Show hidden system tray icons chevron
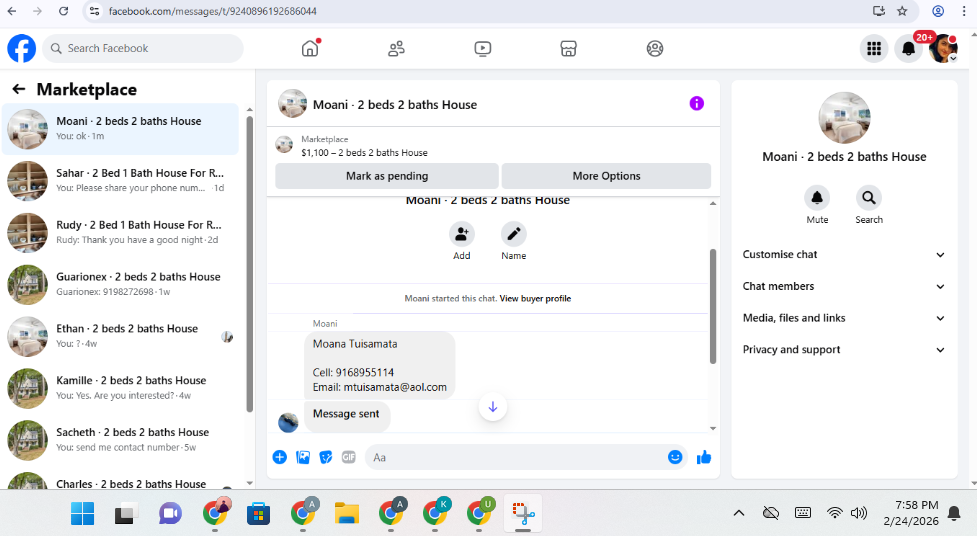The width and height of the screenshot is (977, 536). pos(739,513)
